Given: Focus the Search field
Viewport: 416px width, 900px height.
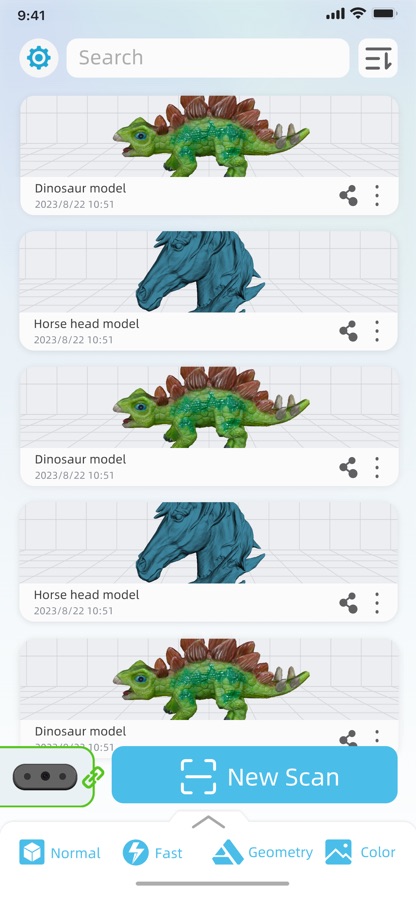Looking at the screenshot, I should [208, 58].
